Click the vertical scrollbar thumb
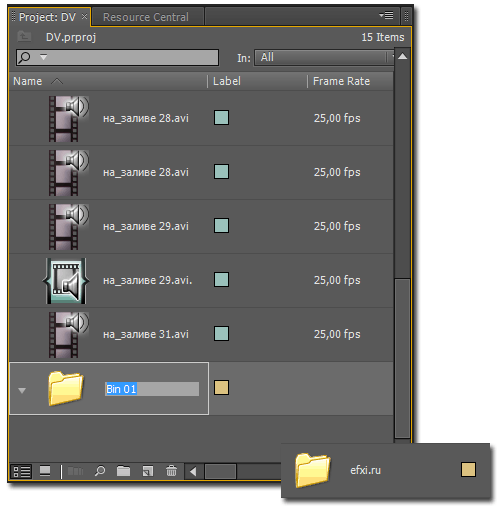The width and height of the screenshot is (503, 516). [x=402, y=358]
